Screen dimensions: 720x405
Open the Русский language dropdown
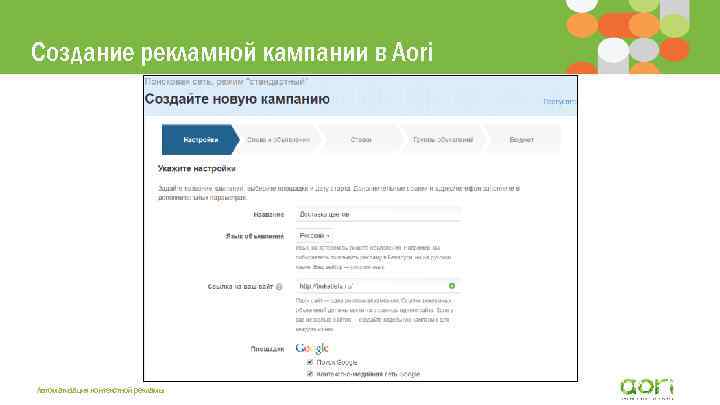tap(315, 236)
